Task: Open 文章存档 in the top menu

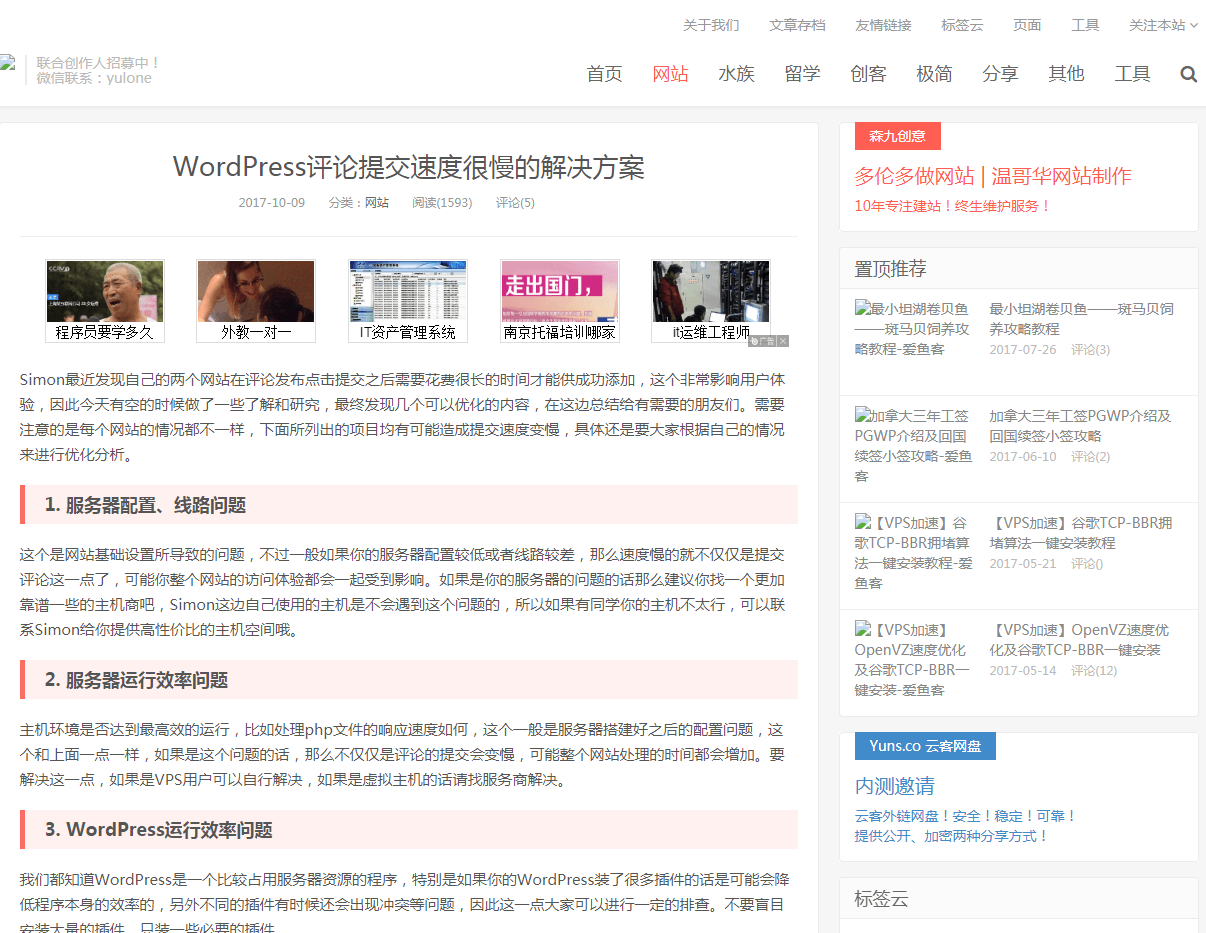Action: coord(797,25)
